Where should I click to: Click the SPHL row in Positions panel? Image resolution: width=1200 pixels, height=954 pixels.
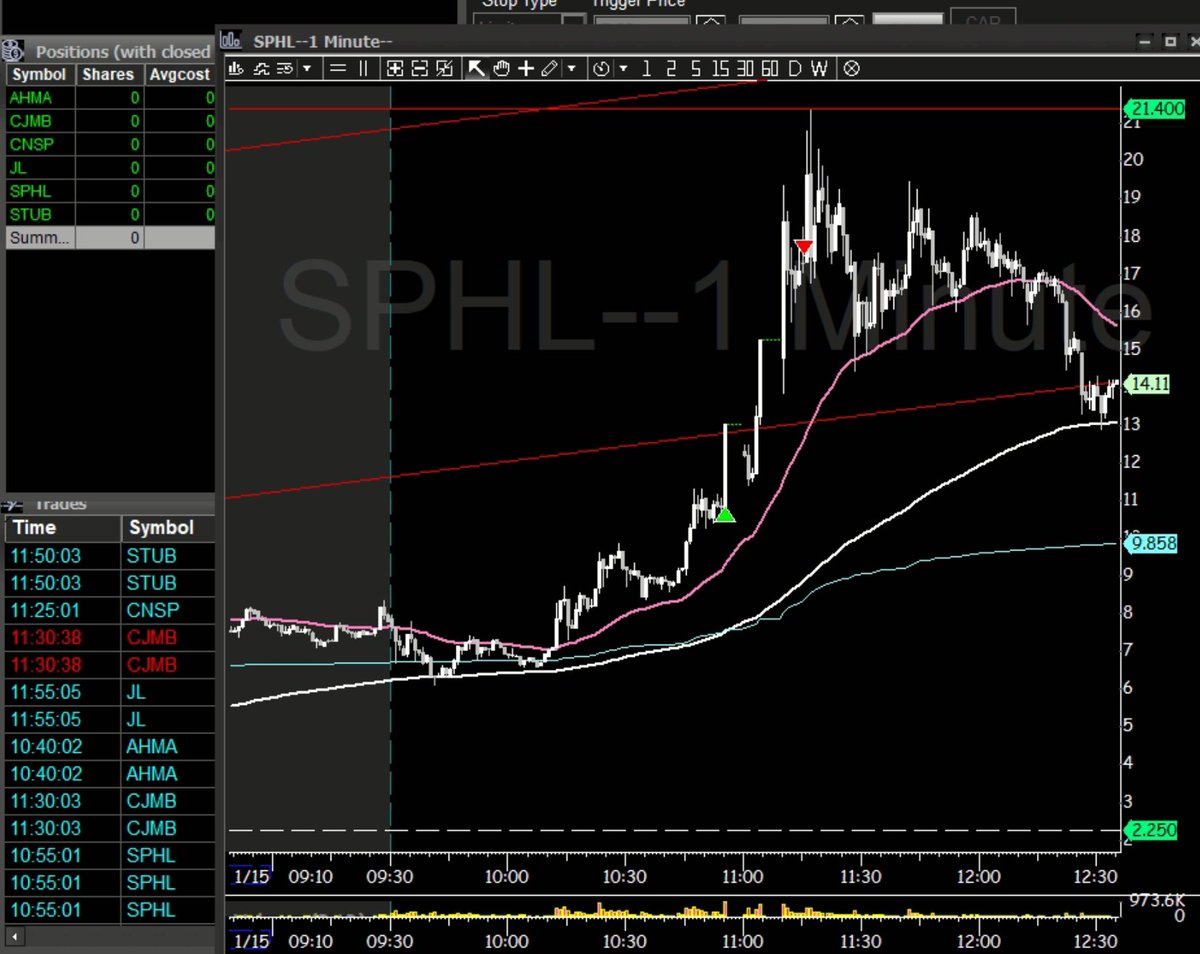tap(32, 191)
